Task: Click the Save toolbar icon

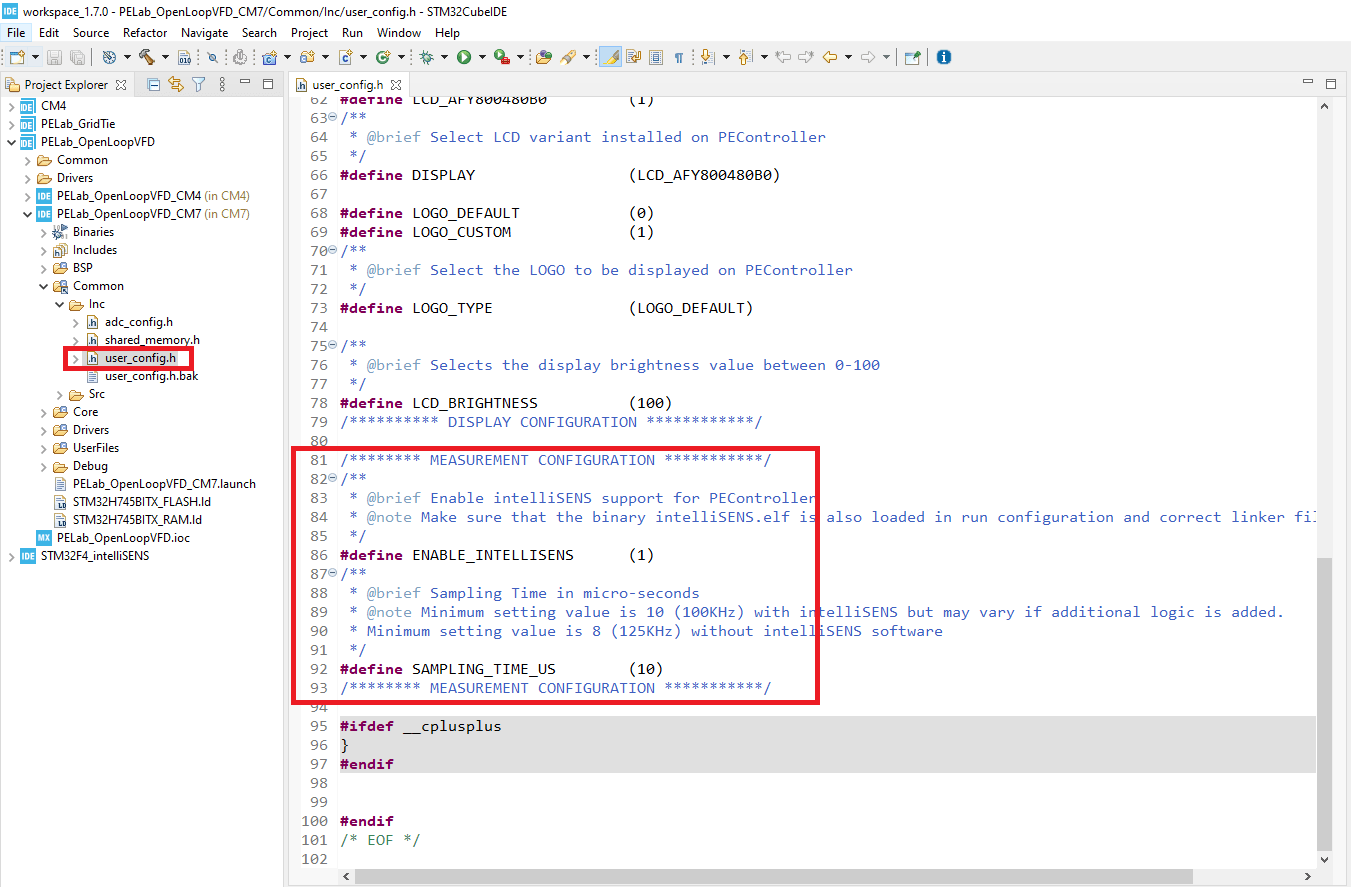Action: (55, 57)
